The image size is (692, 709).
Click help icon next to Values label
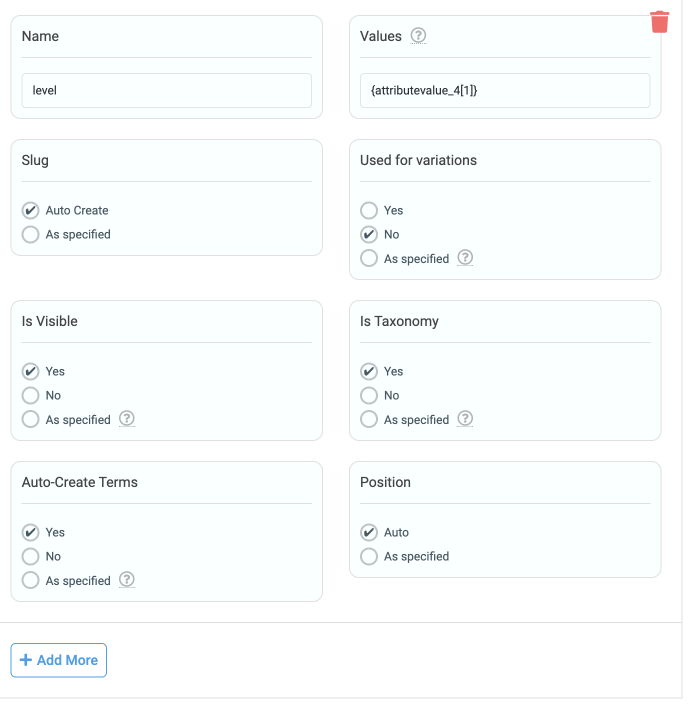[x=418, y=36]
